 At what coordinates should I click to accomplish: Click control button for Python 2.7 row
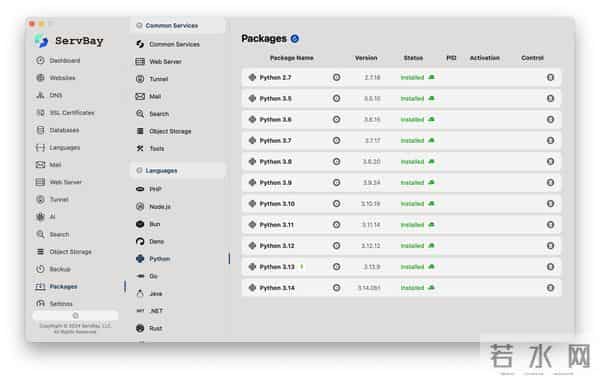pyautogui.click(x=550, y=77)
